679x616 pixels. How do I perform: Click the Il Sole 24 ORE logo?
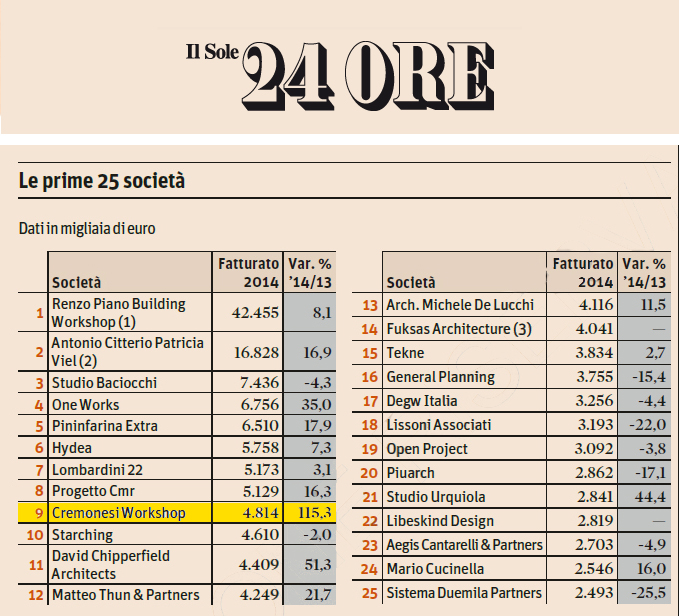[340, 75]
